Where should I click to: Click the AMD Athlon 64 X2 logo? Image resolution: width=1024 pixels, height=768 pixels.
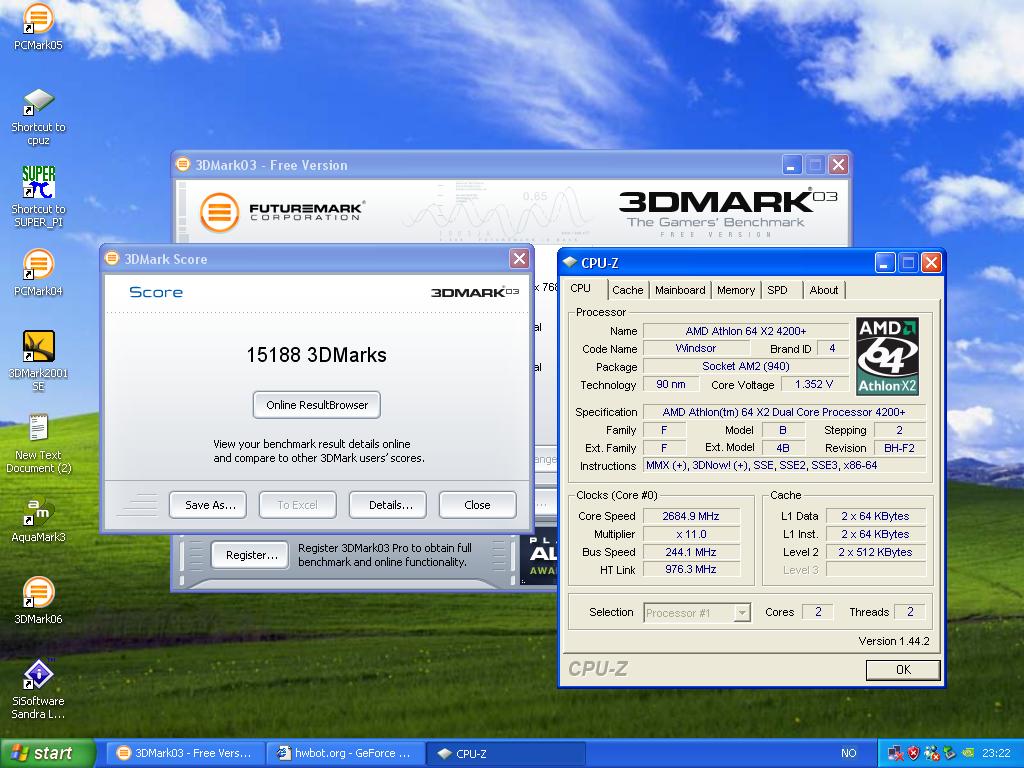[888, 357]
